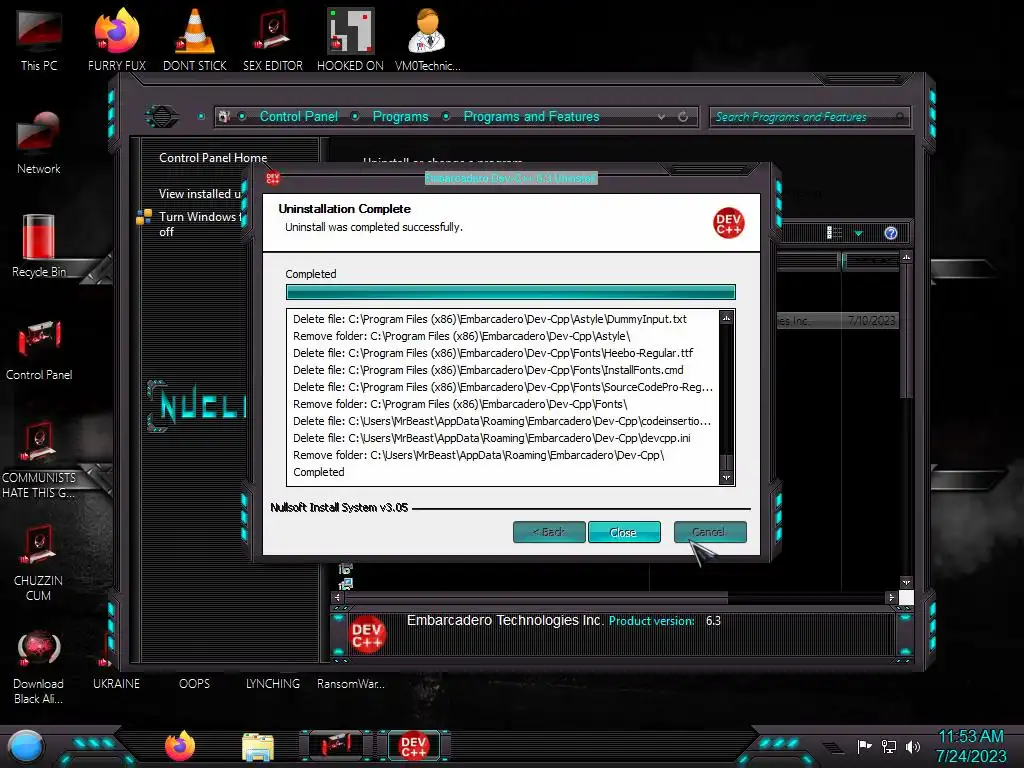Open the Control Panel Home link
This screenshot has width=1024, height=768.
(213, 158)
